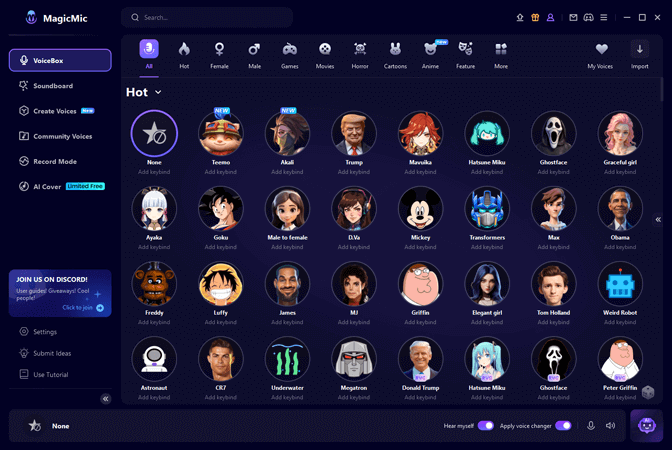Open the Discord icon in title bar

coord(588,17)
